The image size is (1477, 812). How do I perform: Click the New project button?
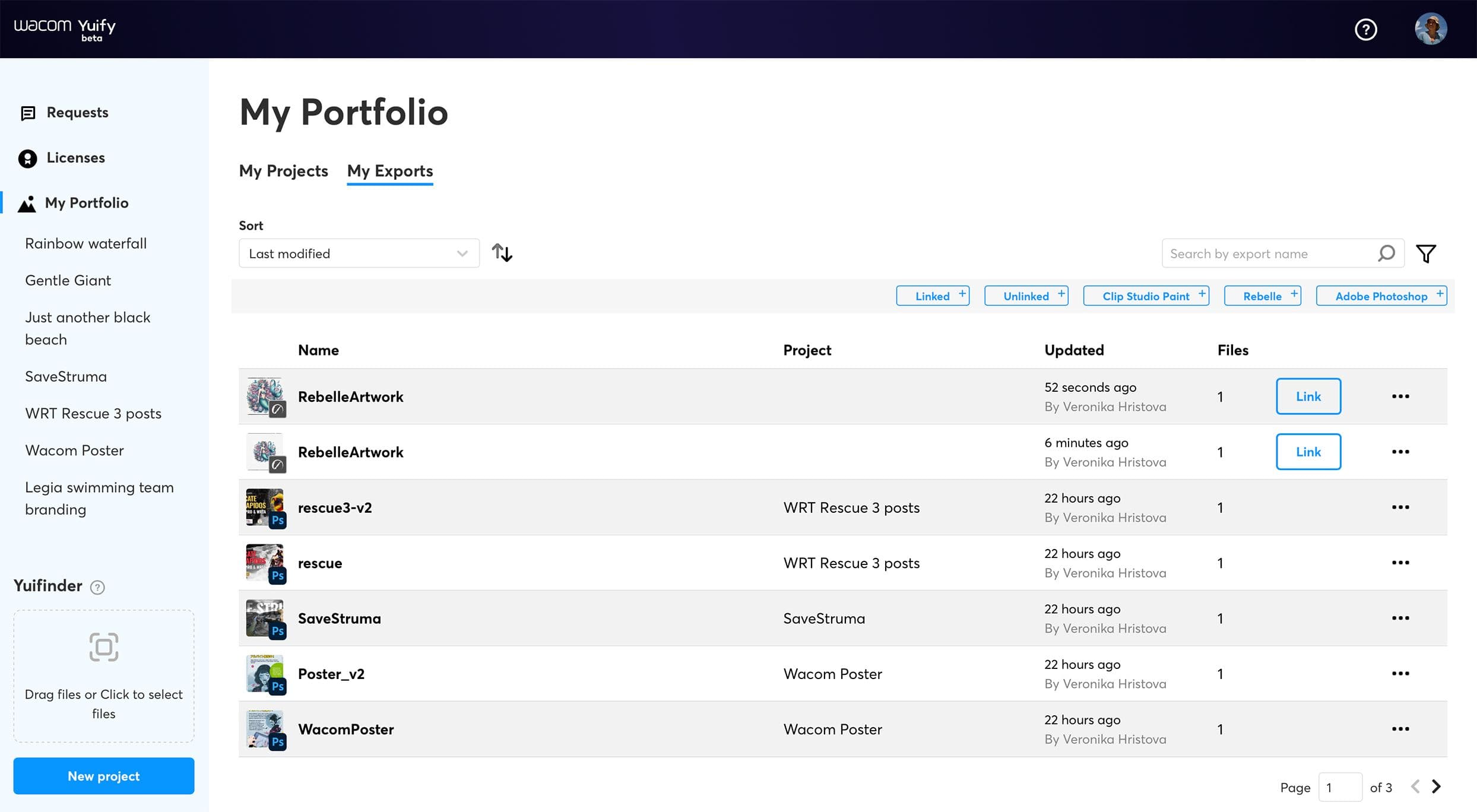coord(104,776)
